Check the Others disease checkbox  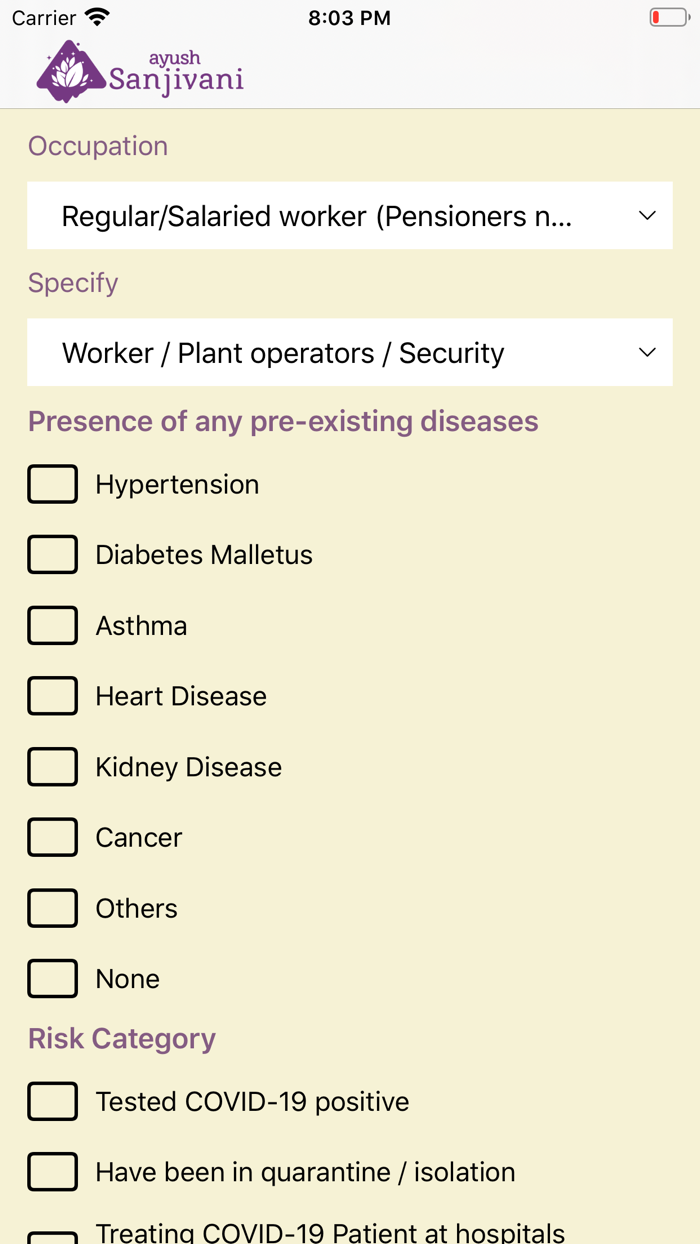click(x=53, y=908)
